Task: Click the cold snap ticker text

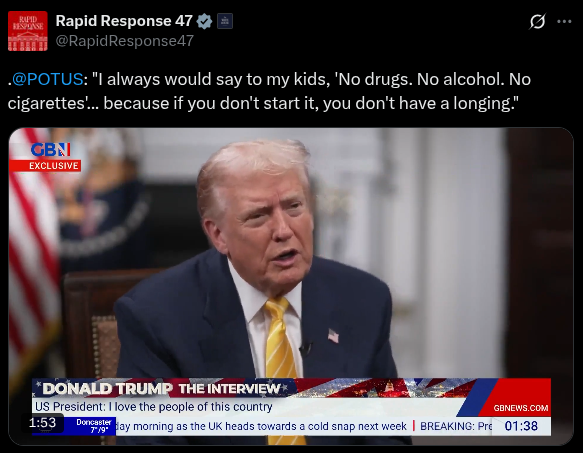Action: [261, 426]
